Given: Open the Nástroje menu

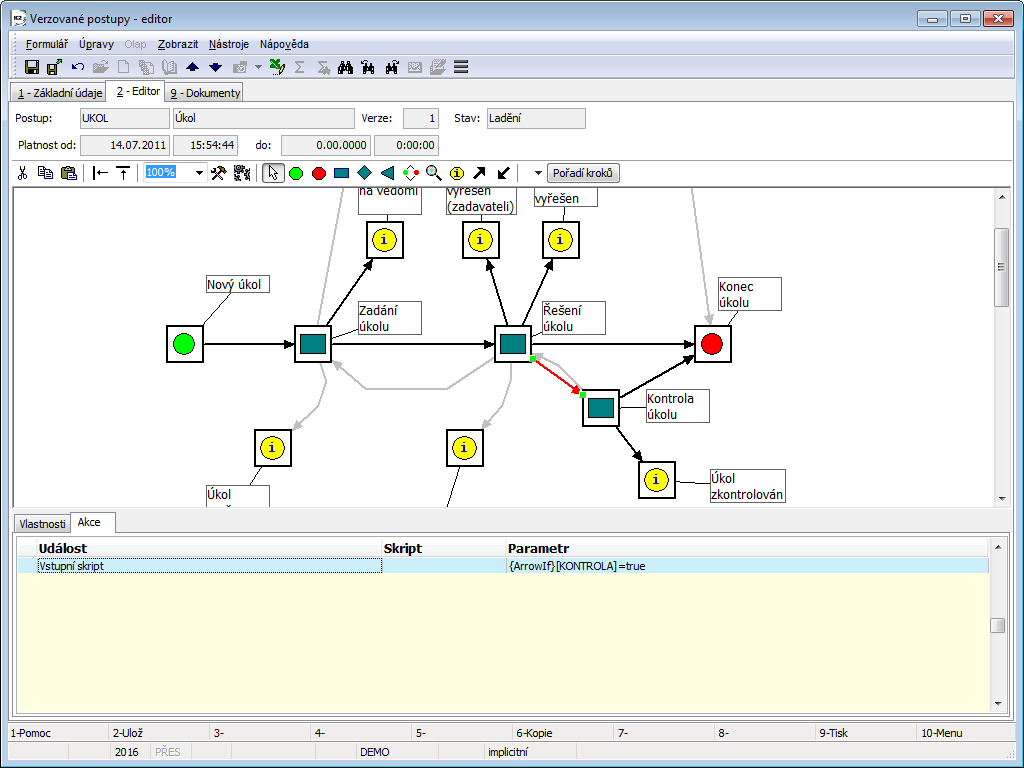Looking at the screenshot, I should point(229,44).
